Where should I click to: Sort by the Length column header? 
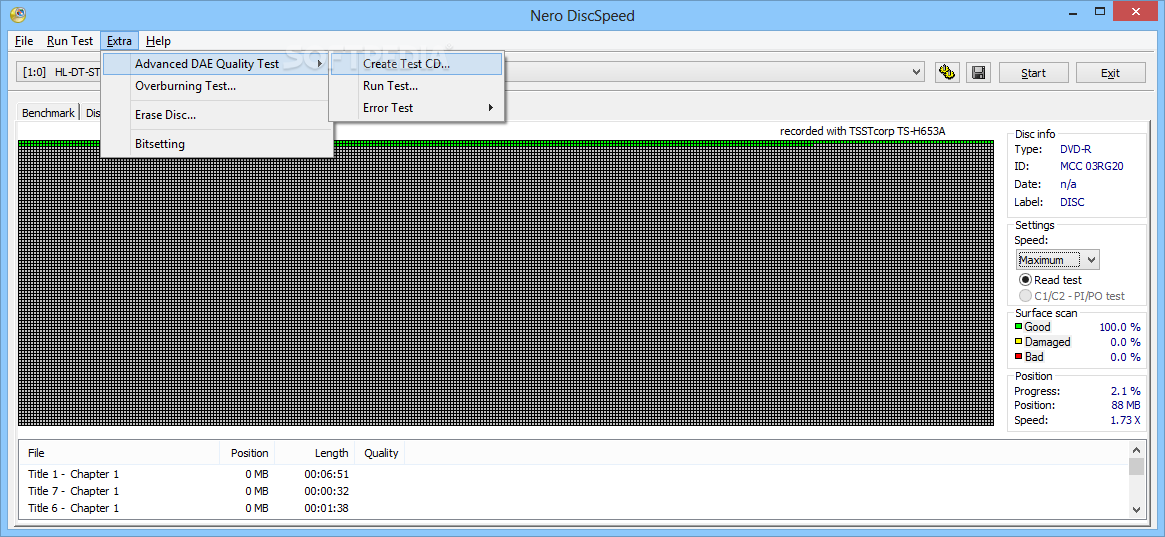click(315, 453)
